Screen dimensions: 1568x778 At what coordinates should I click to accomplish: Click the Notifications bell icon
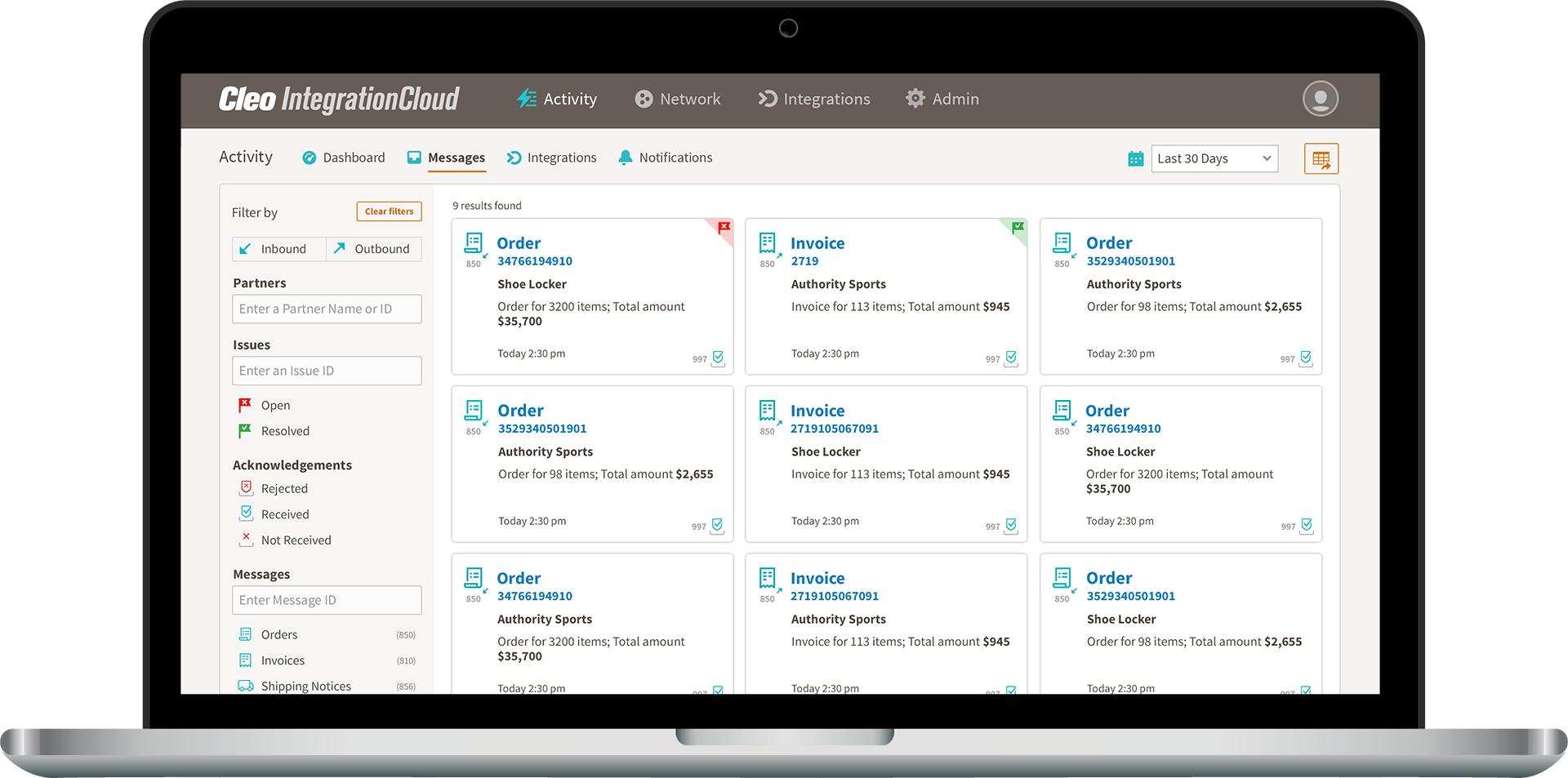point(626,157)
